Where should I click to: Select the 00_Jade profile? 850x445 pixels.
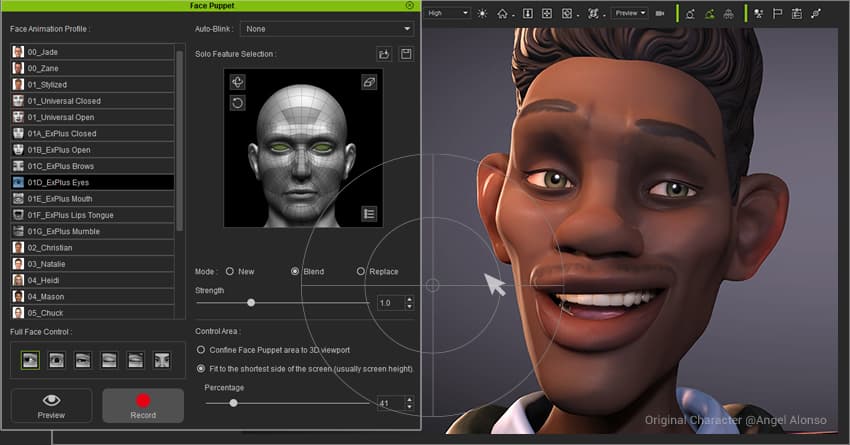[x=93, y=52]
